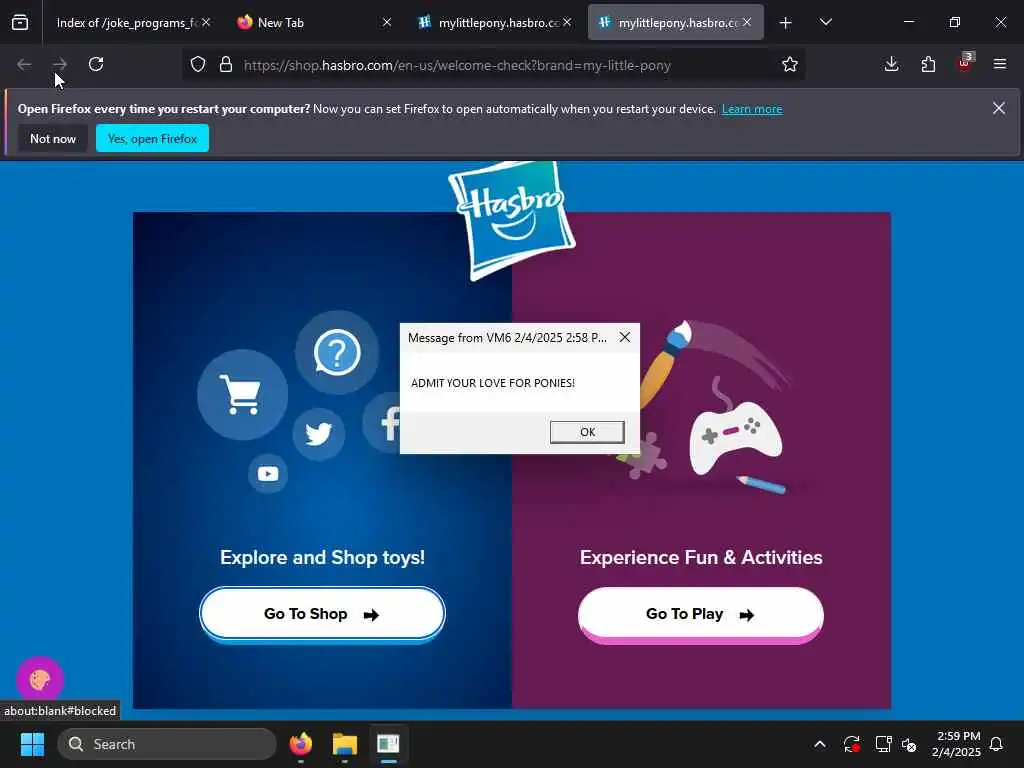Open the Extensions puzzle icon
Image resolution: width=1024 pixels, height=768 pixels.
pyautogui.click(x=928, y=64)
